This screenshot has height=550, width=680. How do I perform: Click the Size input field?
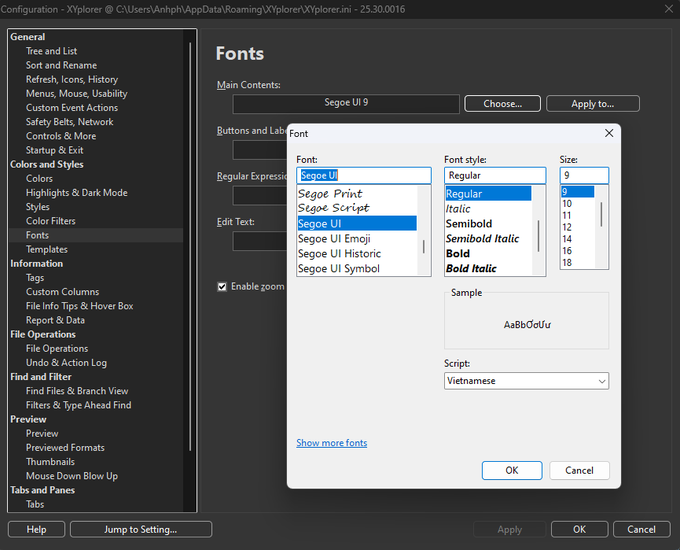point(584,175)
